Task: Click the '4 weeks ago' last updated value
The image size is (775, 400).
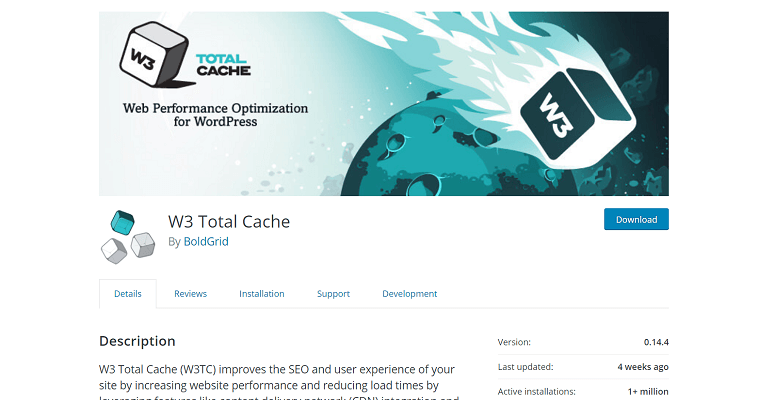Action: coord(643,367)
